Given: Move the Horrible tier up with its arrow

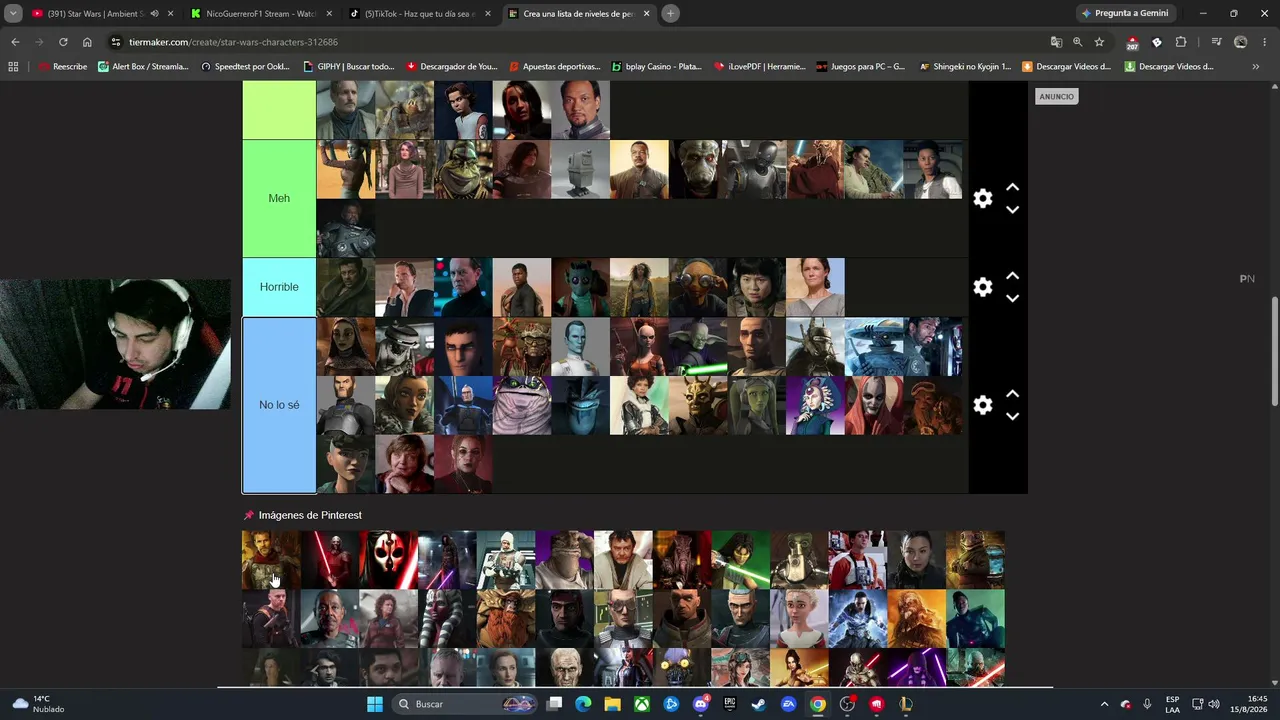Looking at the screenshot, I should coord(1012,276).
